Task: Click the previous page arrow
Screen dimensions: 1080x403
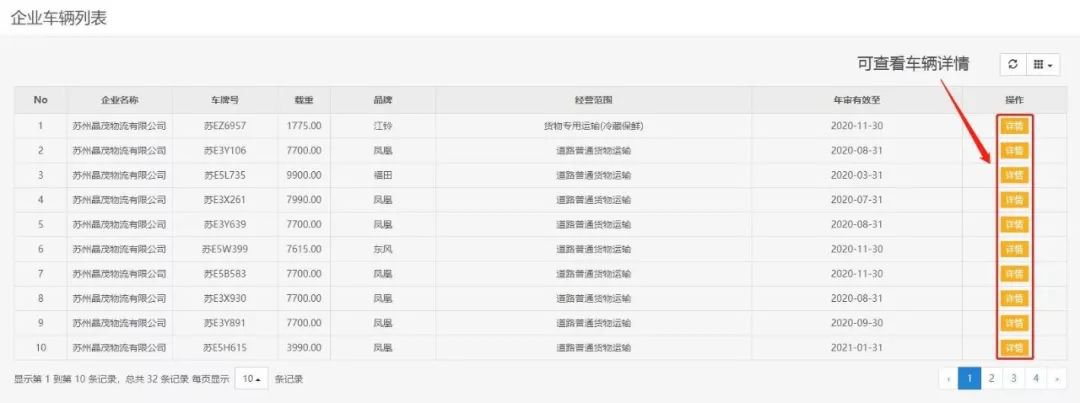Action: coord(948,378)
